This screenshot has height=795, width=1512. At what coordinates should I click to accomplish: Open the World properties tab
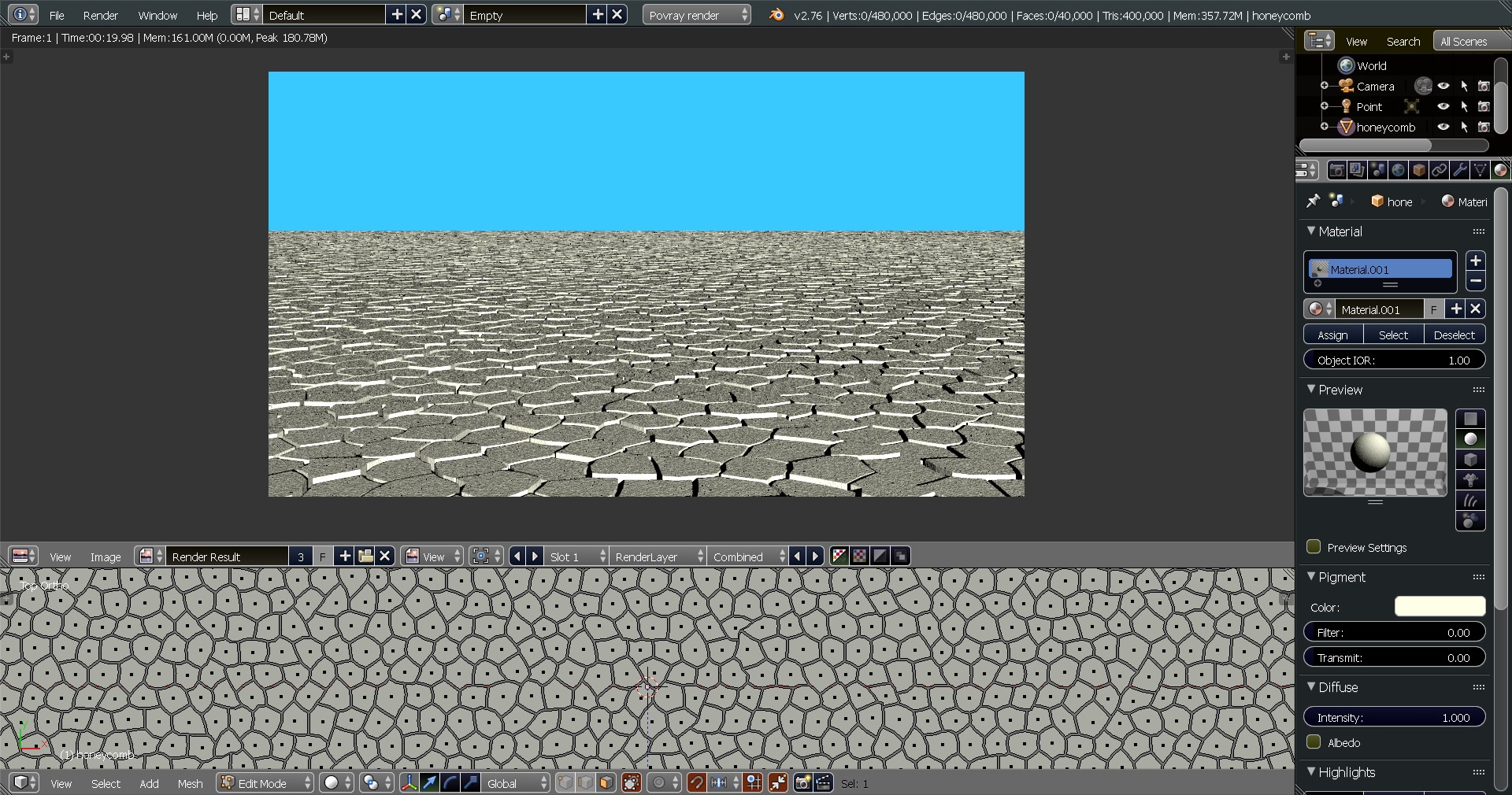tap(1398, 170)
